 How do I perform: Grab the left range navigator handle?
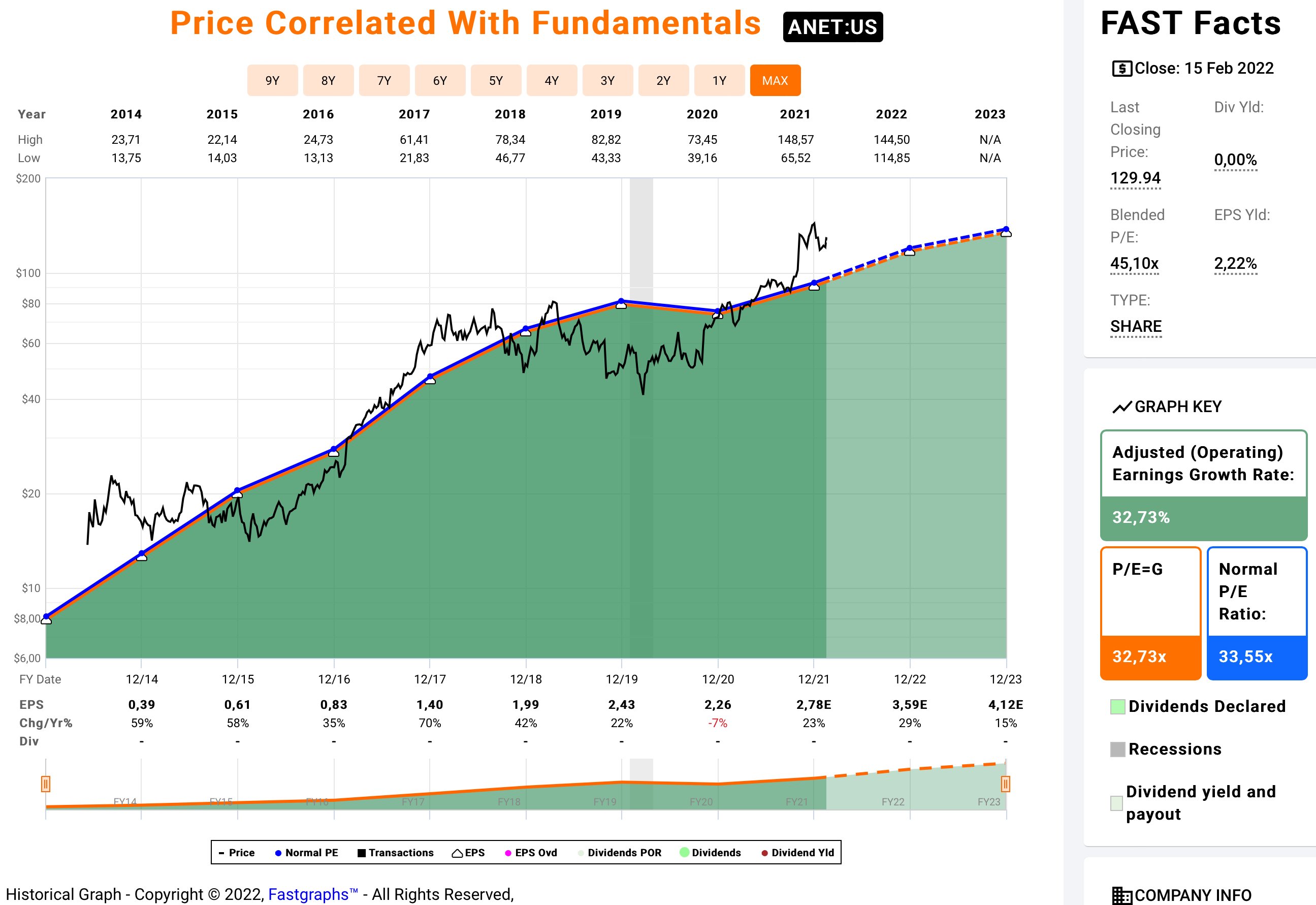46,784
